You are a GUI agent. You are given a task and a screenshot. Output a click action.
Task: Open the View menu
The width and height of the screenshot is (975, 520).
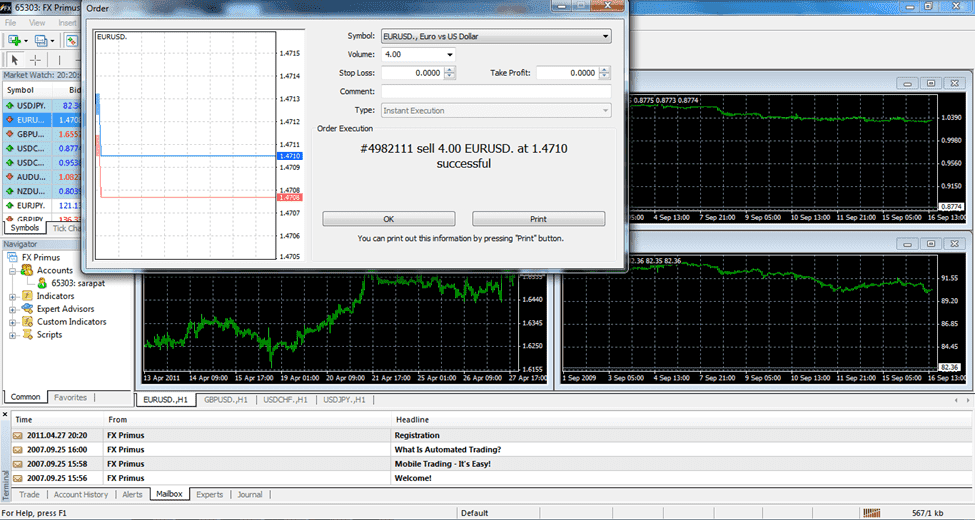tap(37, 22)
